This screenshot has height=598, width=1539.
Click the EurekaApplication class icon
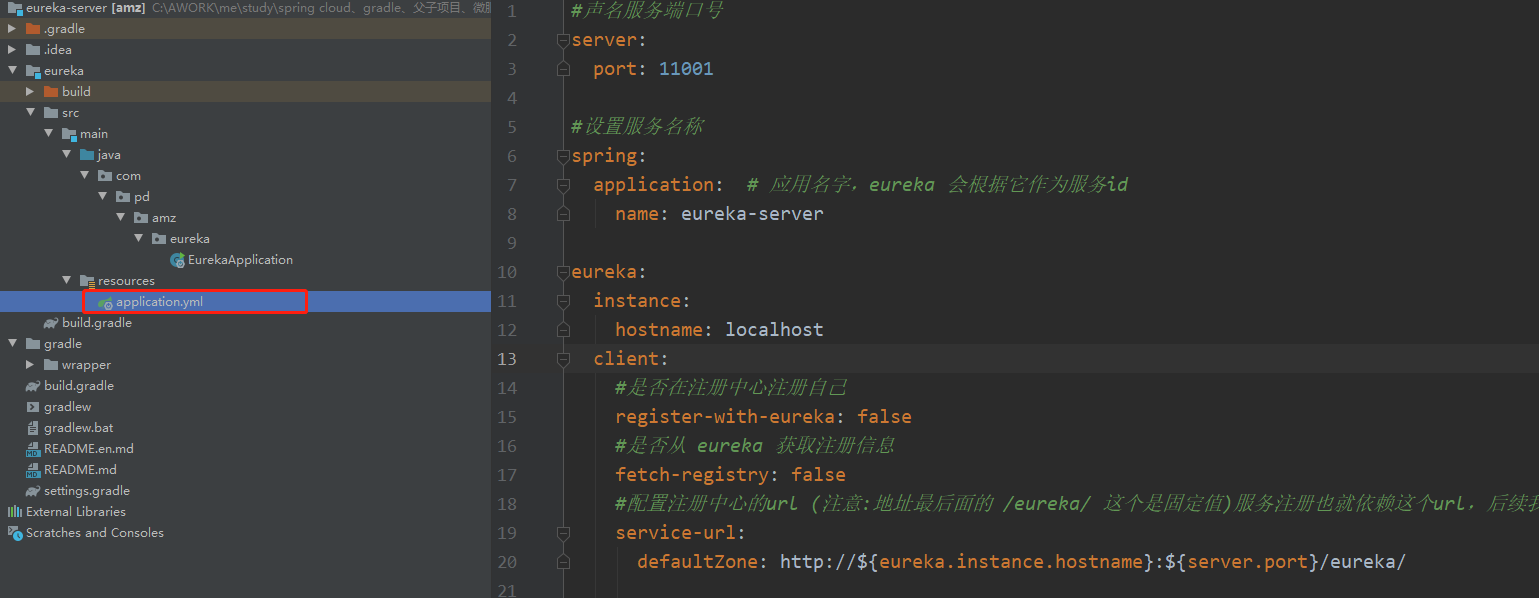[177, 260]
